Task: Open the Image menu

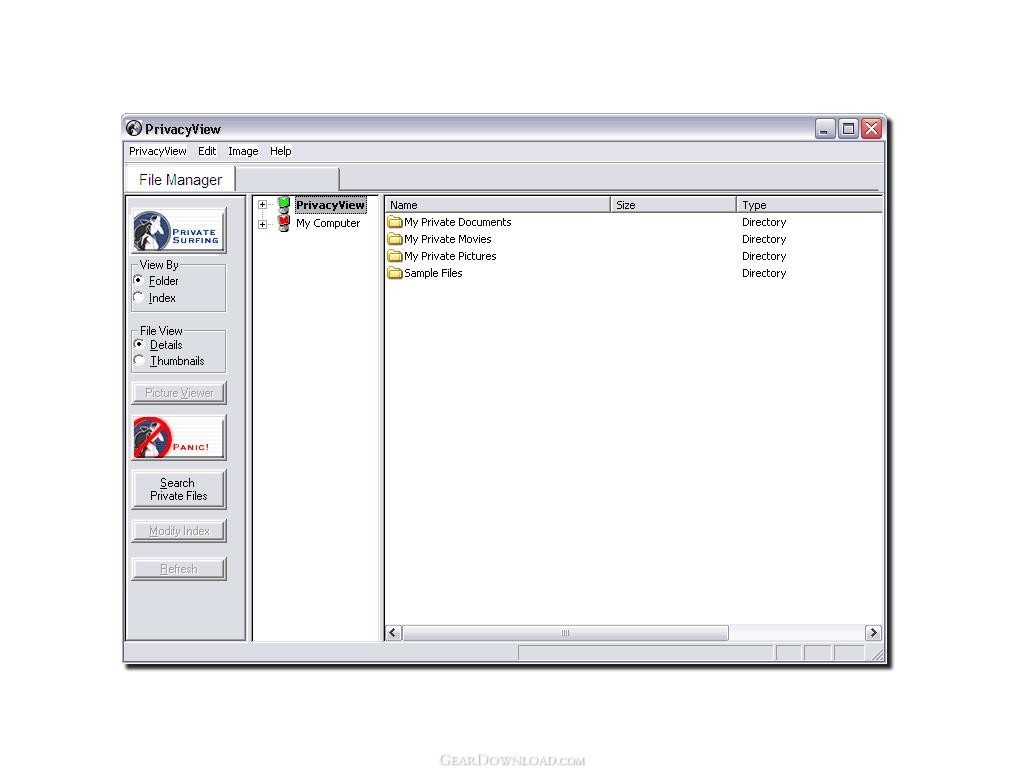Action: [x=243, y=151]
